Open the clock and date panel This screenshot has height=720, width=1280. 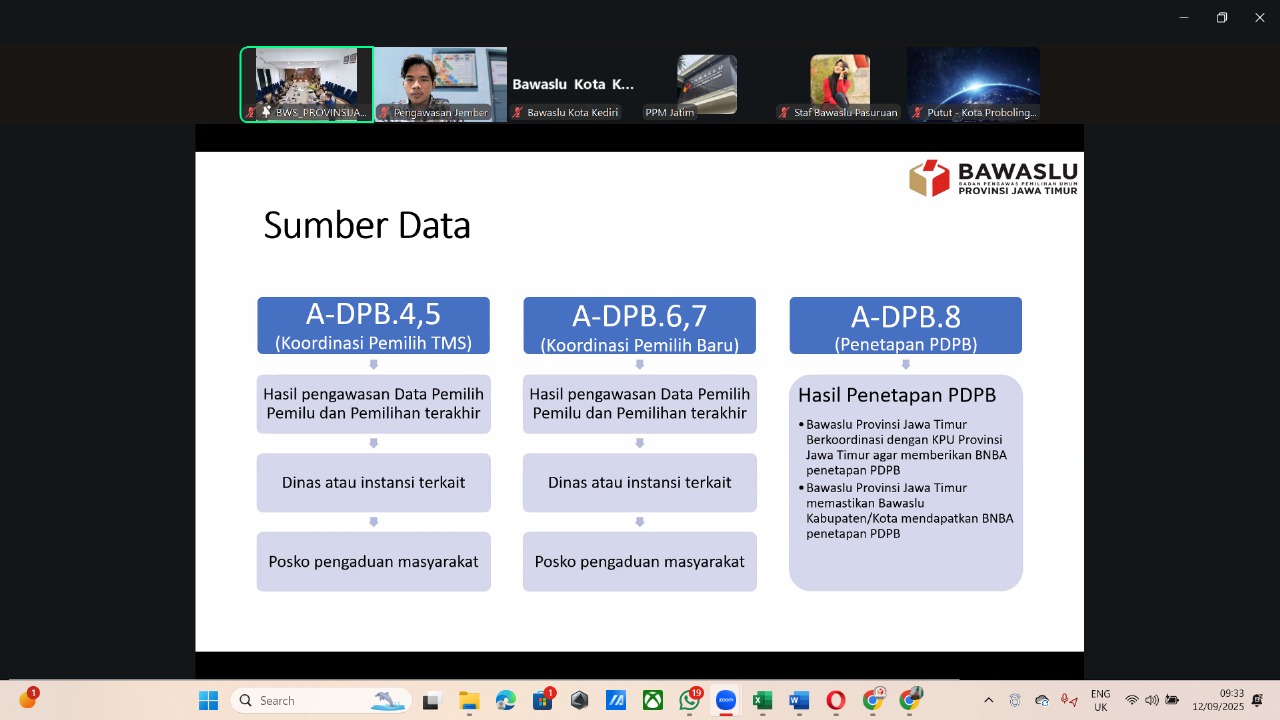pyautogui.click(x=1218, y=701)
